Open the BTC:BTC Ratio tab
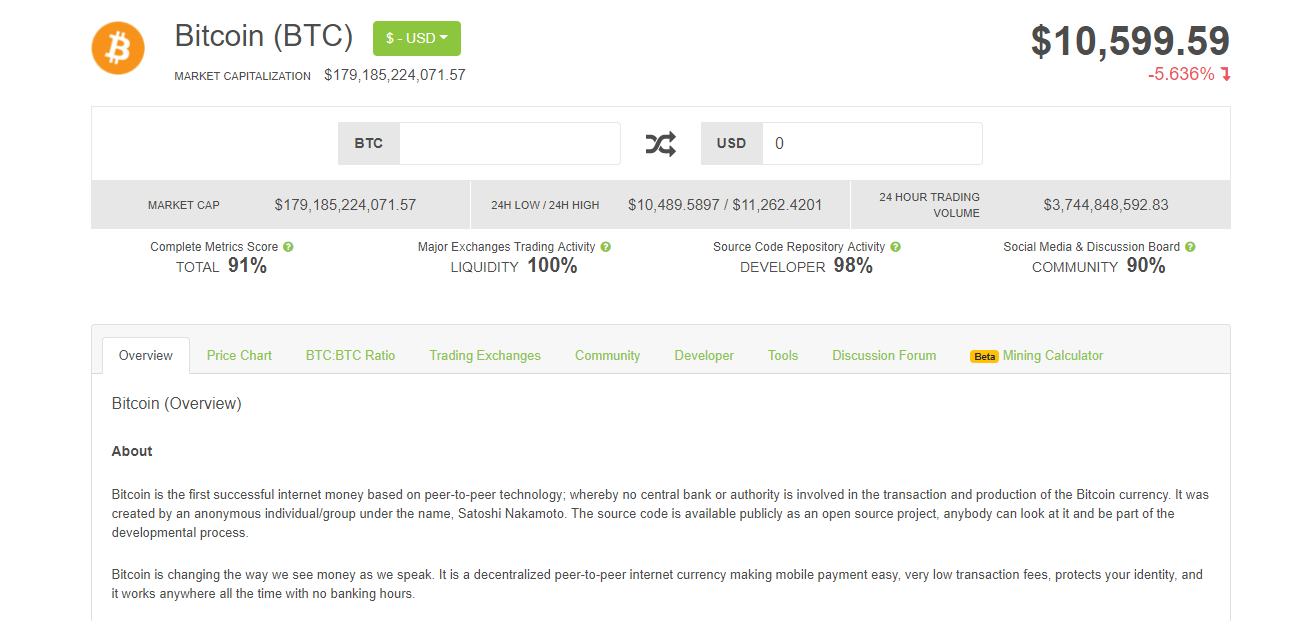The image size is (1310, 621). (350, 355)
